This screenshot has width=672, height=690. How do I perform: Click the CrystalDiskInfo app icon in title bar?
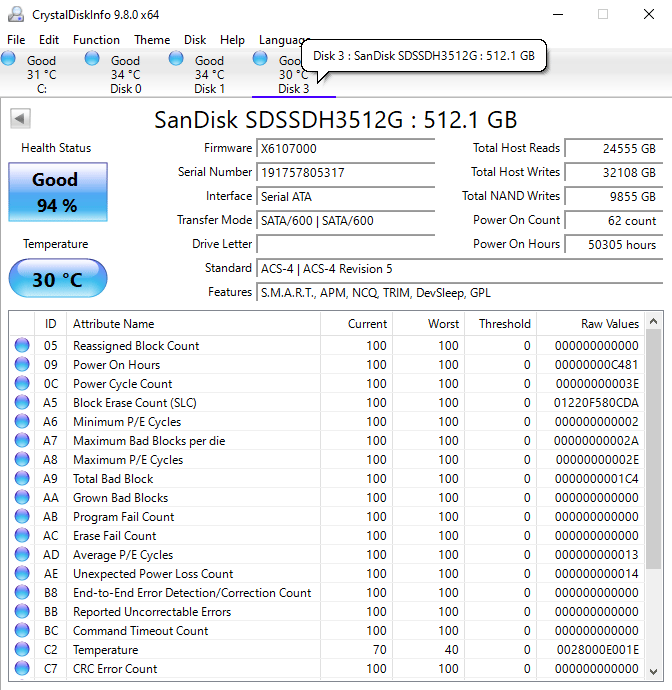pos(16,14)
